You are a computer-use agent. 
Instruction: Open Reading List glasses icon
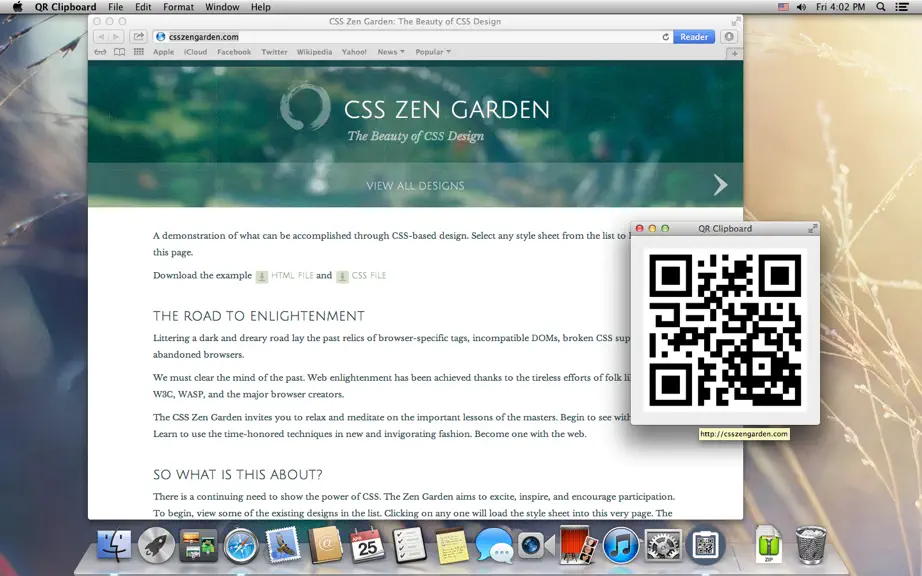(x=101, y=52)
